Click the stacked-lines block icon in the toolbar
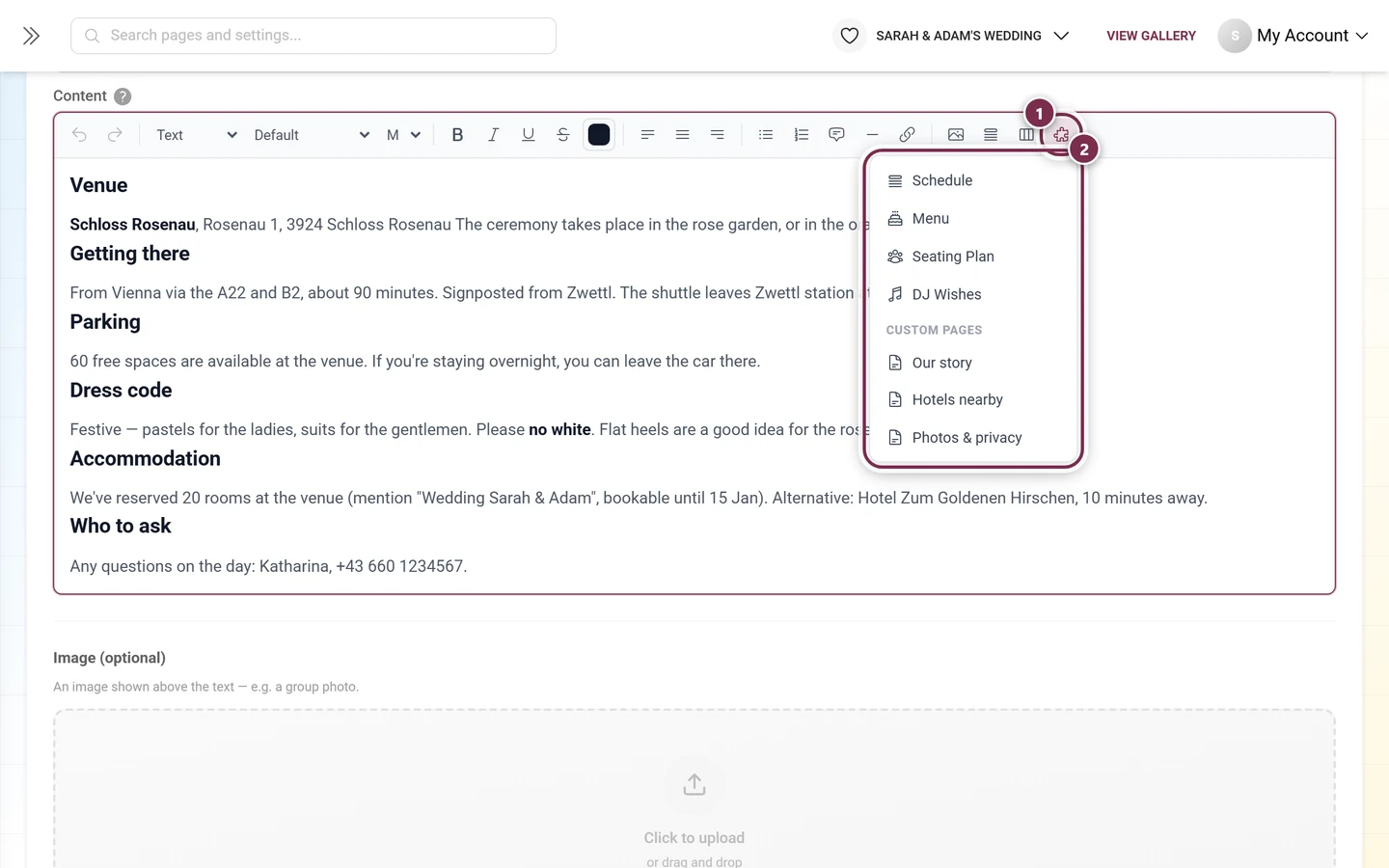Viewport: 1389px width, 868px height. tap(991, 135)
